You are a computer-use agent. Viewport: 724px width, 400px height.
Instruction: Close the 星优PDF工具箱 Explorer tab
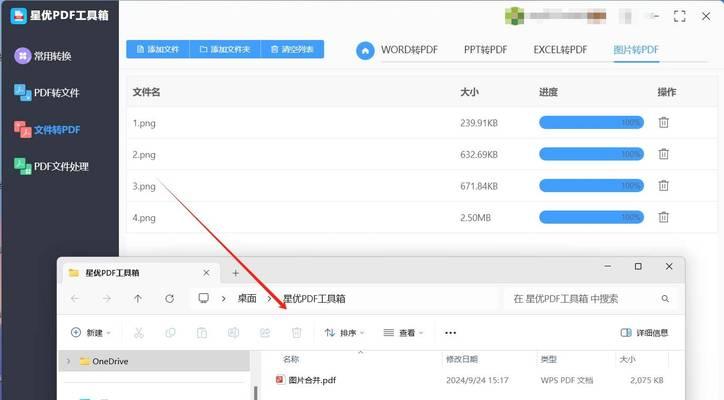[x=206, y=273]
